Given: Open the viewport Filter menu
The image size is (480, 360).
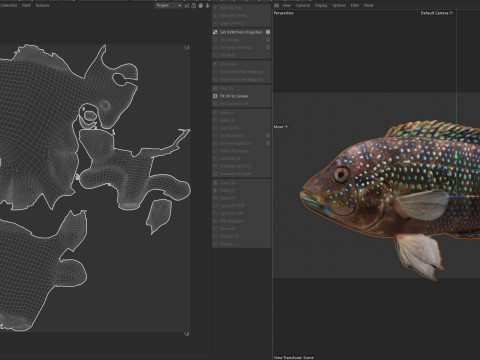Looking at the screenshot, I should pyautogui.click(x=355, y=5).
